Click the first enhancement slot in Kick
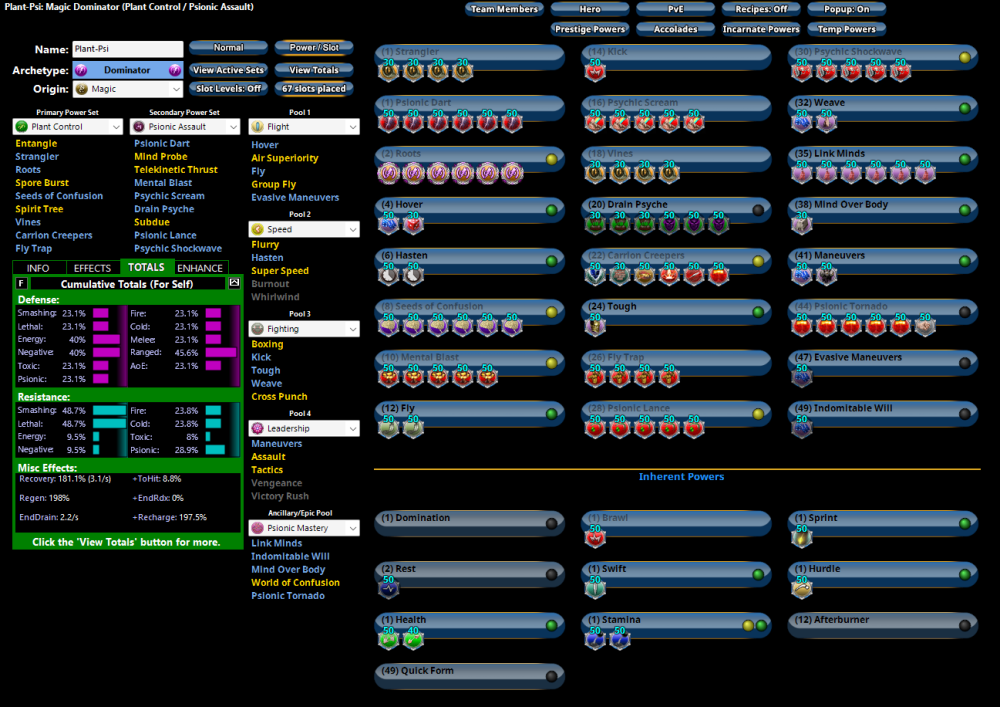Viewport: 1000px width, 707px height. click(x=595, y=70)
